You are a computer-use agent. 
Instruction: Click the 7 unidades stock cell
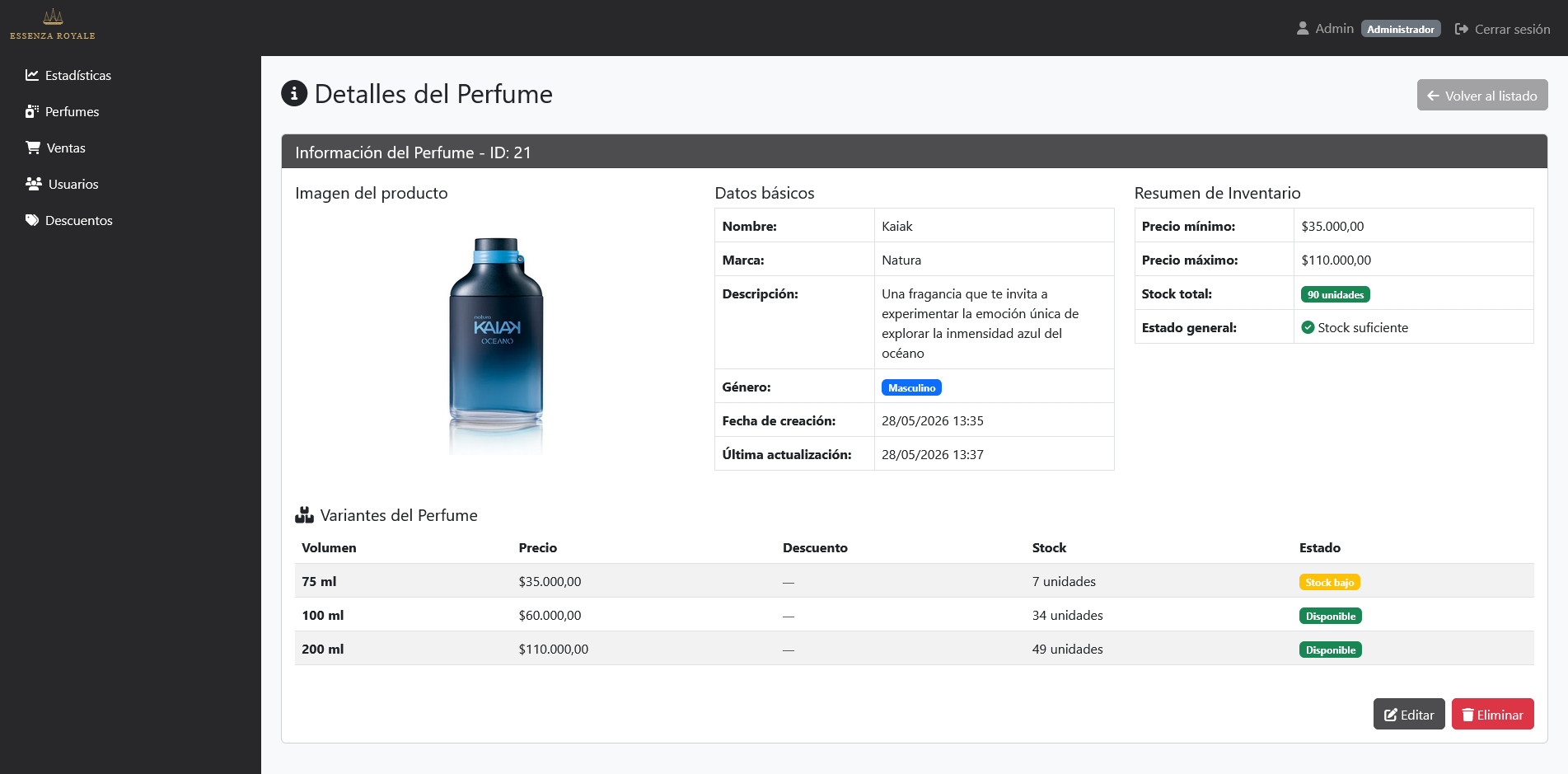(x=1064, y=581)
